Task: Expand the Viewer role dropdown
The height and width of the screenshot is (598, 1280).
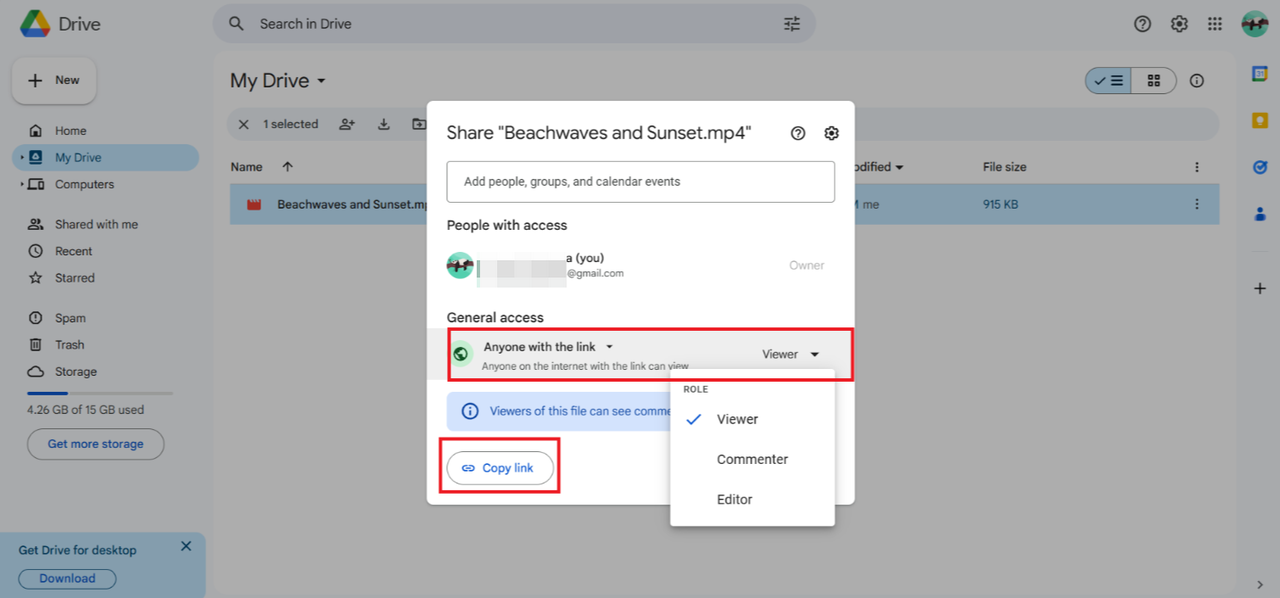Action: (x=791, y=354)
